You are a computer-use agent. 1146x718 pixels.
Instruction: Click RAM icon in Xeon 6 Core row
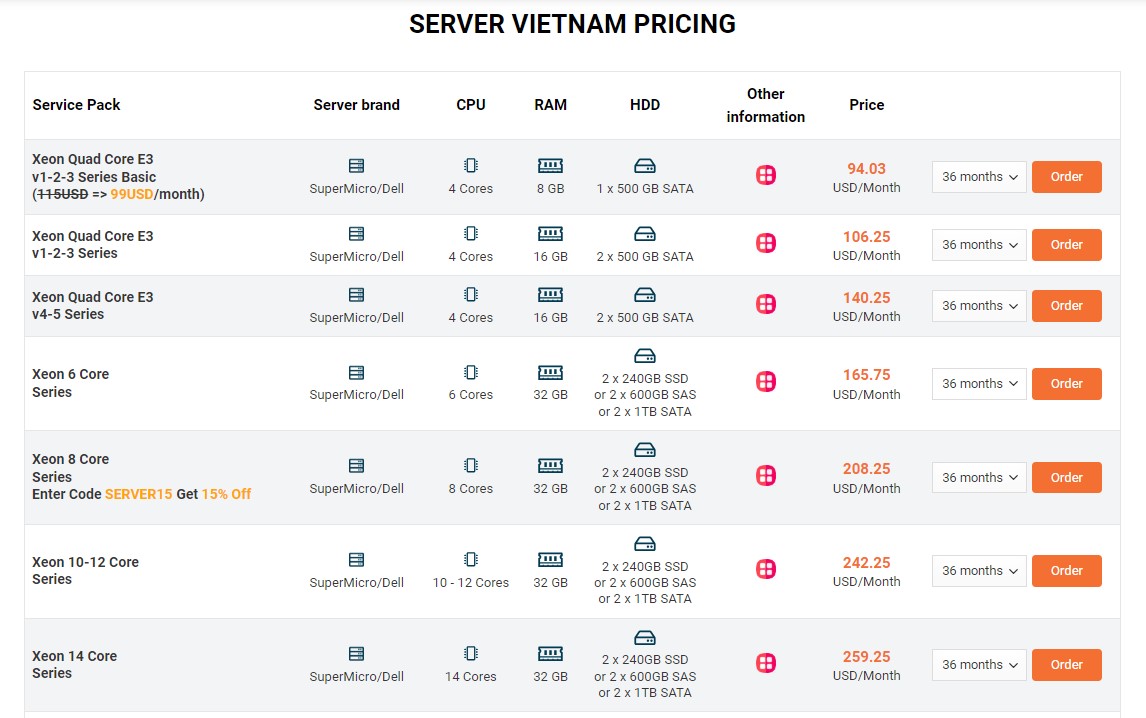coord(550,372)
